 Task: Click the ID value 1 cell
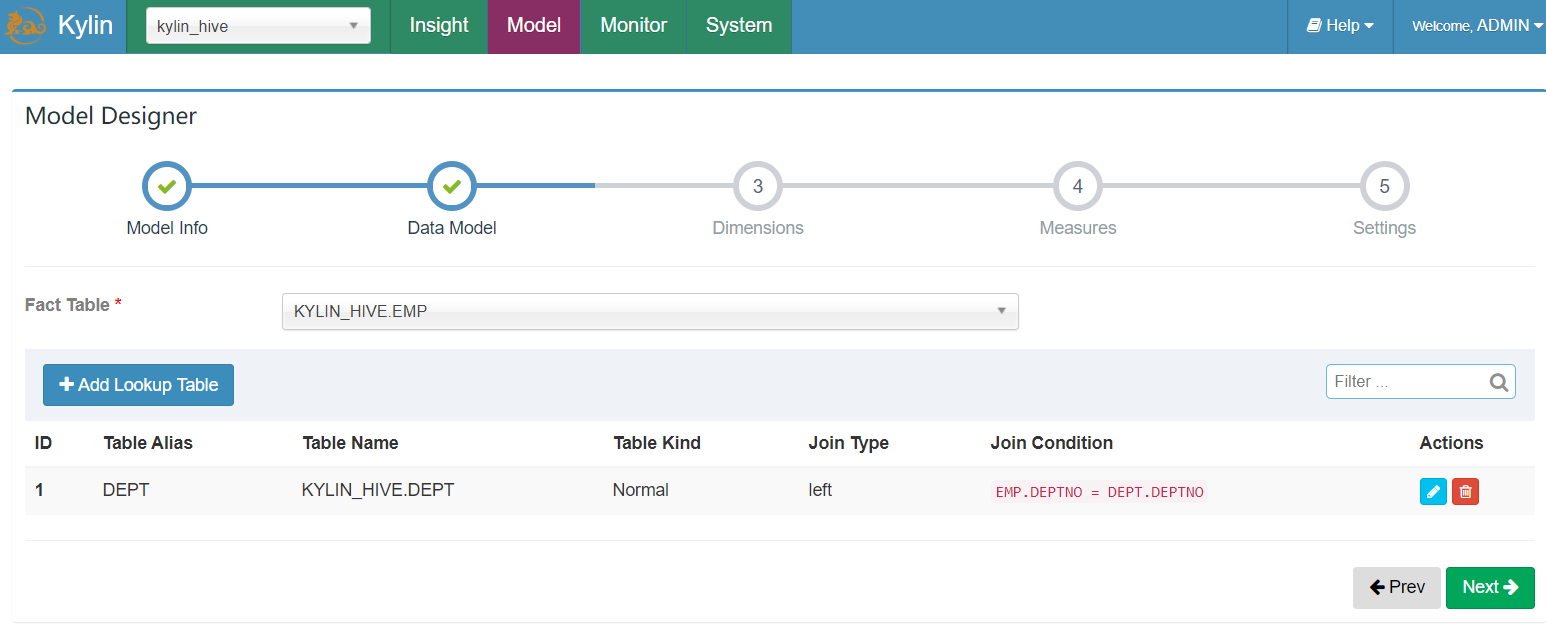click(x=39, y=490)
